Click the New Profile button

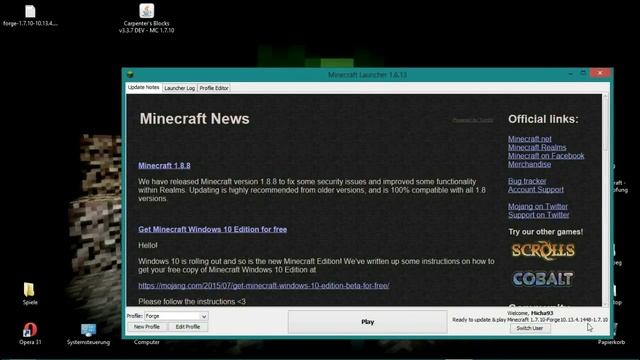coord(147,327)
